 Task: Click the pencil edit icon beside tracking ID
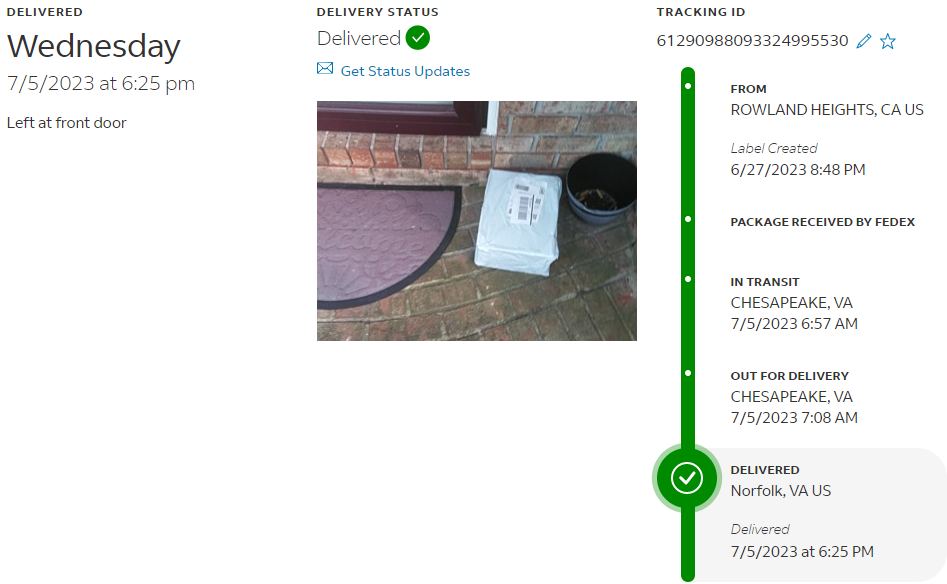coord(864,40)
